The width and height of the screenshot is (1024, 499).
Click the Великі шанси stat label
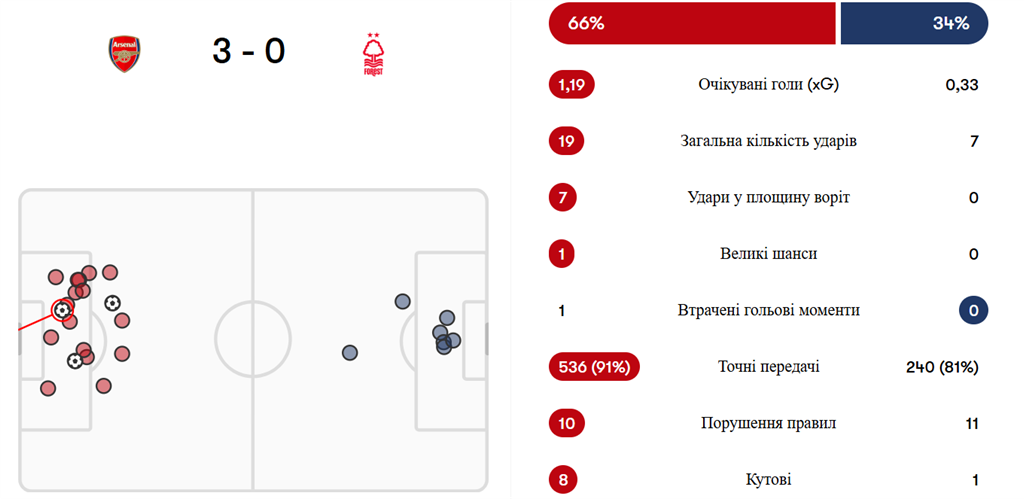[x=768, y=254]
